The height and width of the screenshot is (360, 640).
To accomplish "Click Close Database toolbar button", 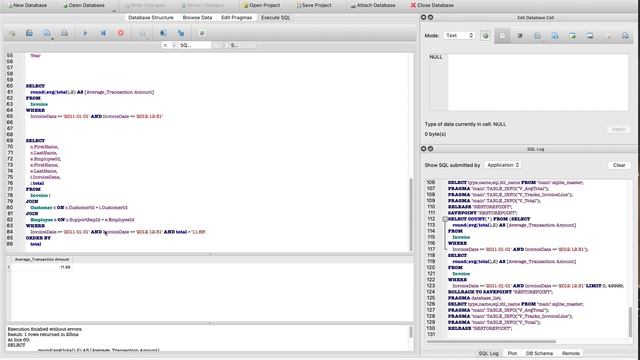I will [x=432, y=5].
